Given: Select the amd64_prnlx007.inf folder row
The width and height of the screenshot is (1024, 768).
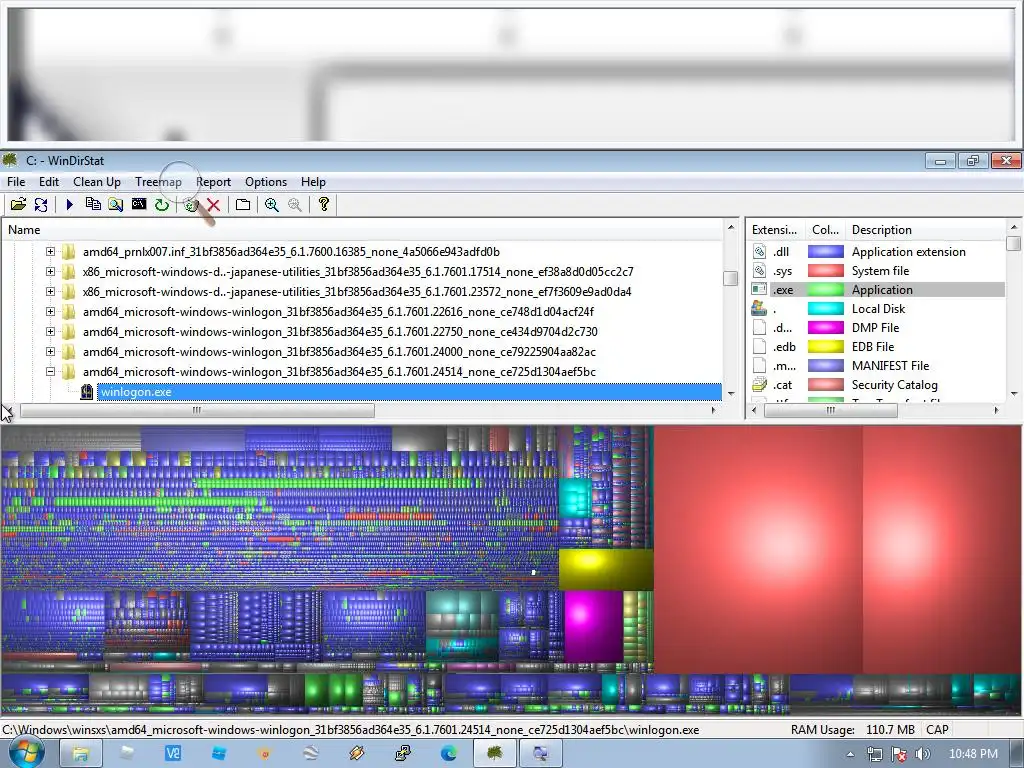Looking at the screenshot, I should [x=291, y=251].
